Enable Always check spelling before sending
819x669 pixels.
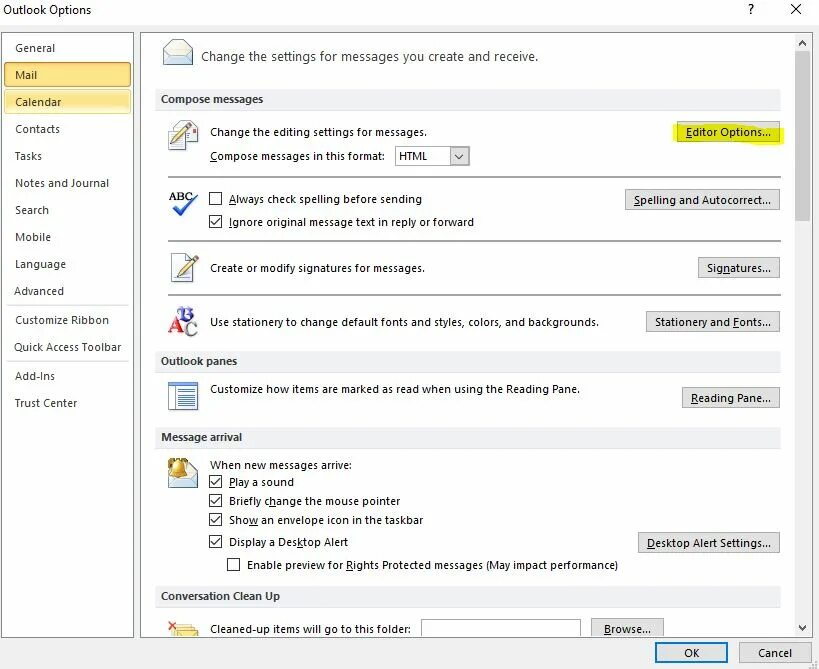[215, 198]
